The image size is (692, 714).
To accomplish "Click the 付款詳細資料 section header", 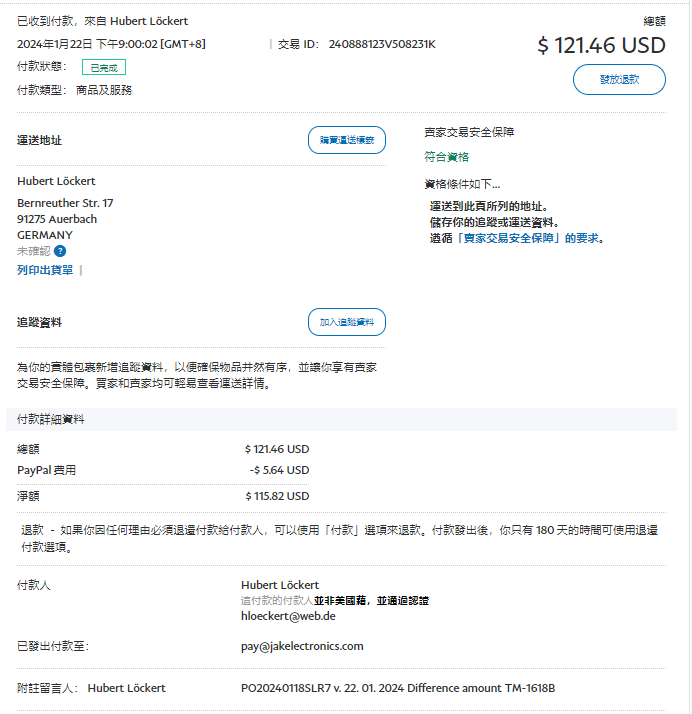I will point(51,419).
